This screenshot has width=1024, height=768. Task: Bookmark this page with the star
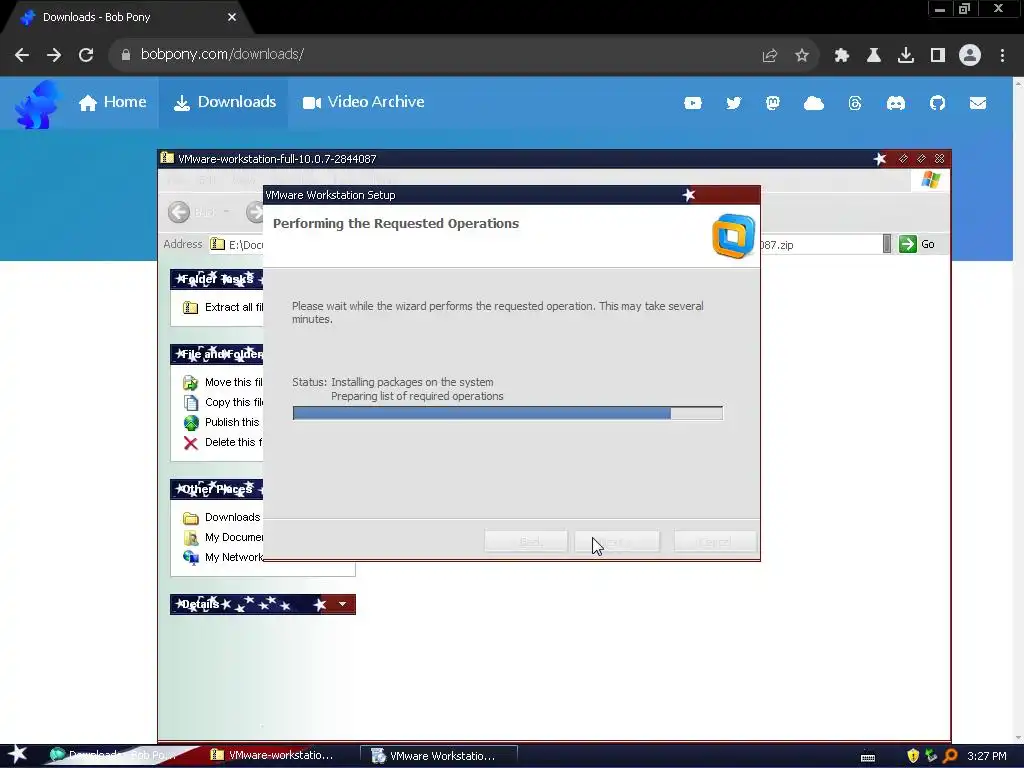802,56
